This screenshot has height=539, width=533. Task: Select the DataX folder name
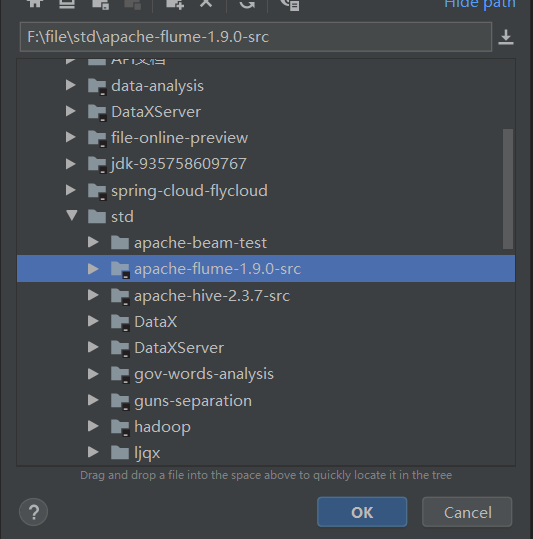click(x=156, y=322)
